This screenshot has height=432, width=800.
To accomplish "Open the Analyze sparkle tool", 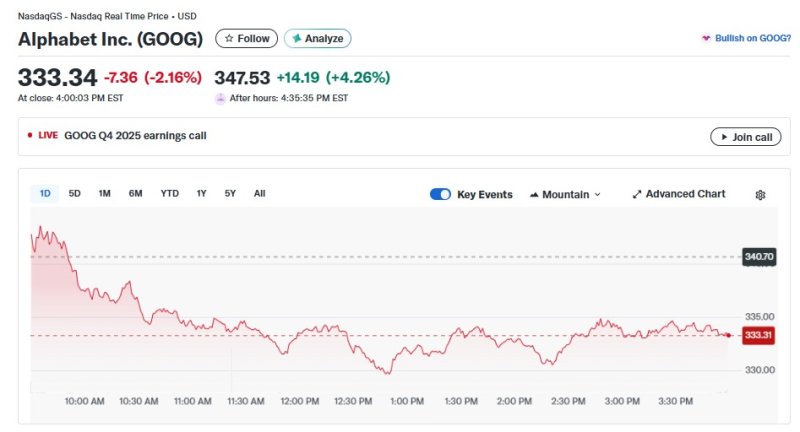I will coord(317,38).
